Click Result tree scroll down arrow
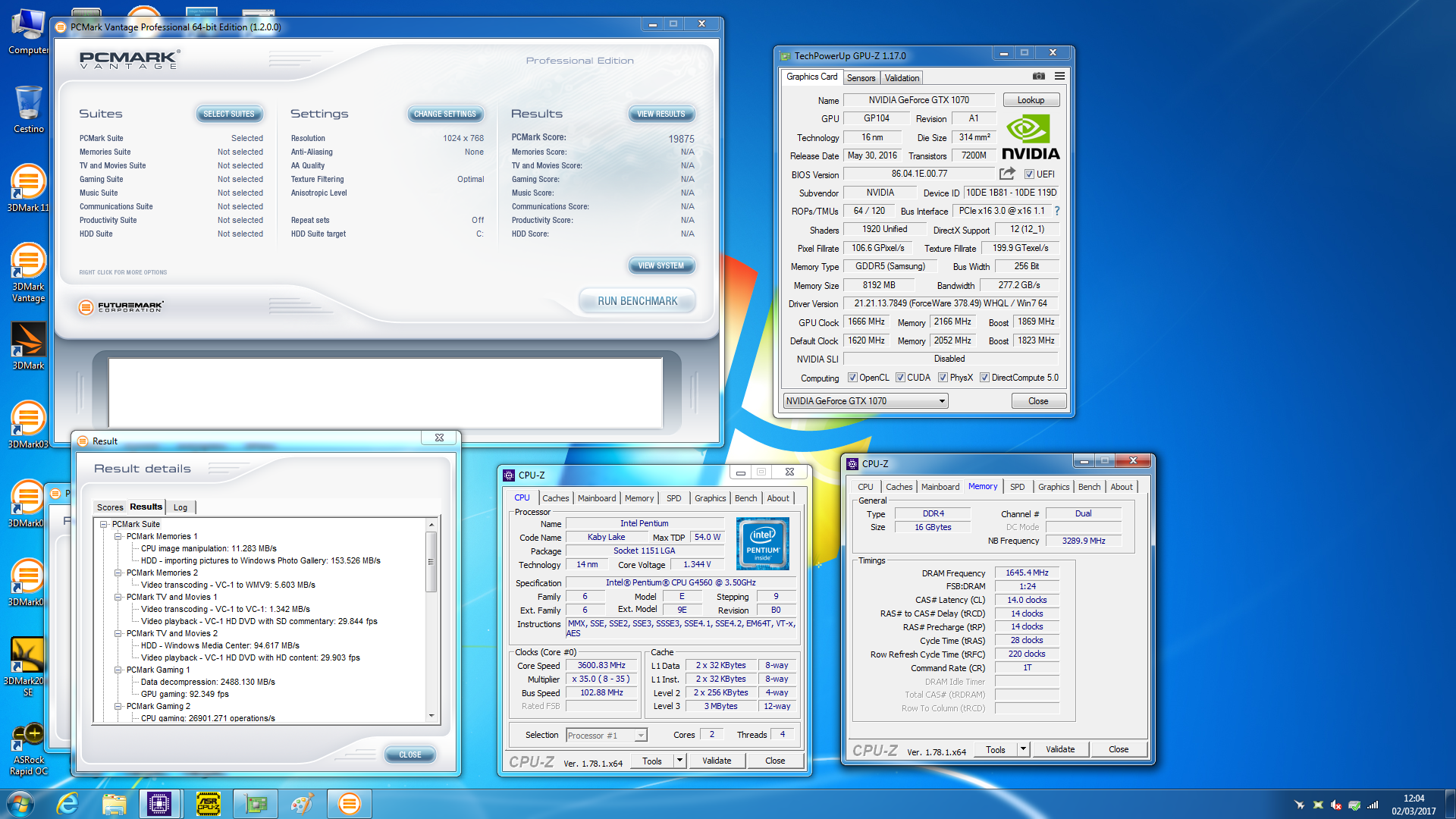Screen dimensions: 1456x819 pos(431,715)
